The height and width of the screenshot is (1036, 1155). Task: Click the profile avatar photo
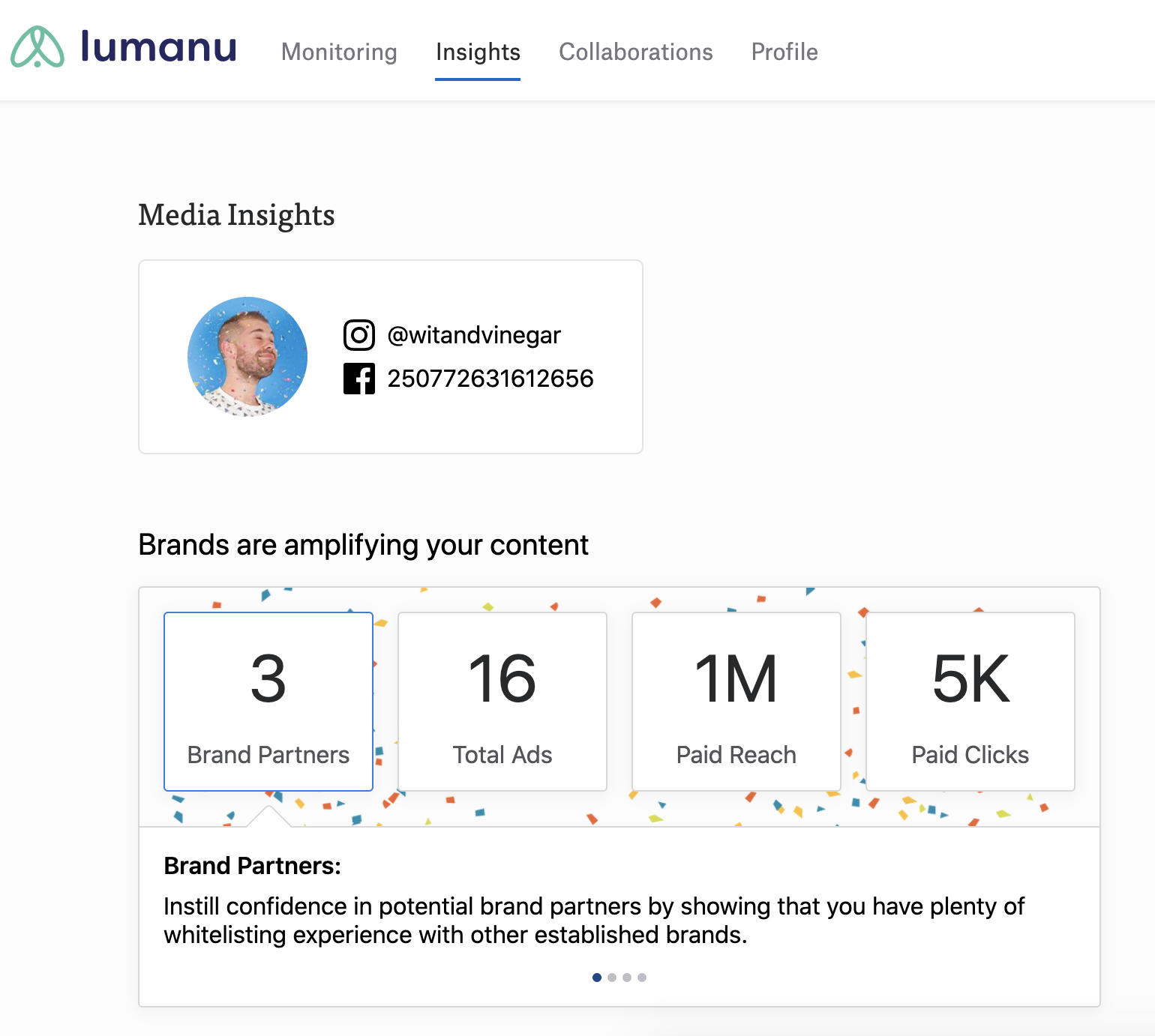(247, 357)
